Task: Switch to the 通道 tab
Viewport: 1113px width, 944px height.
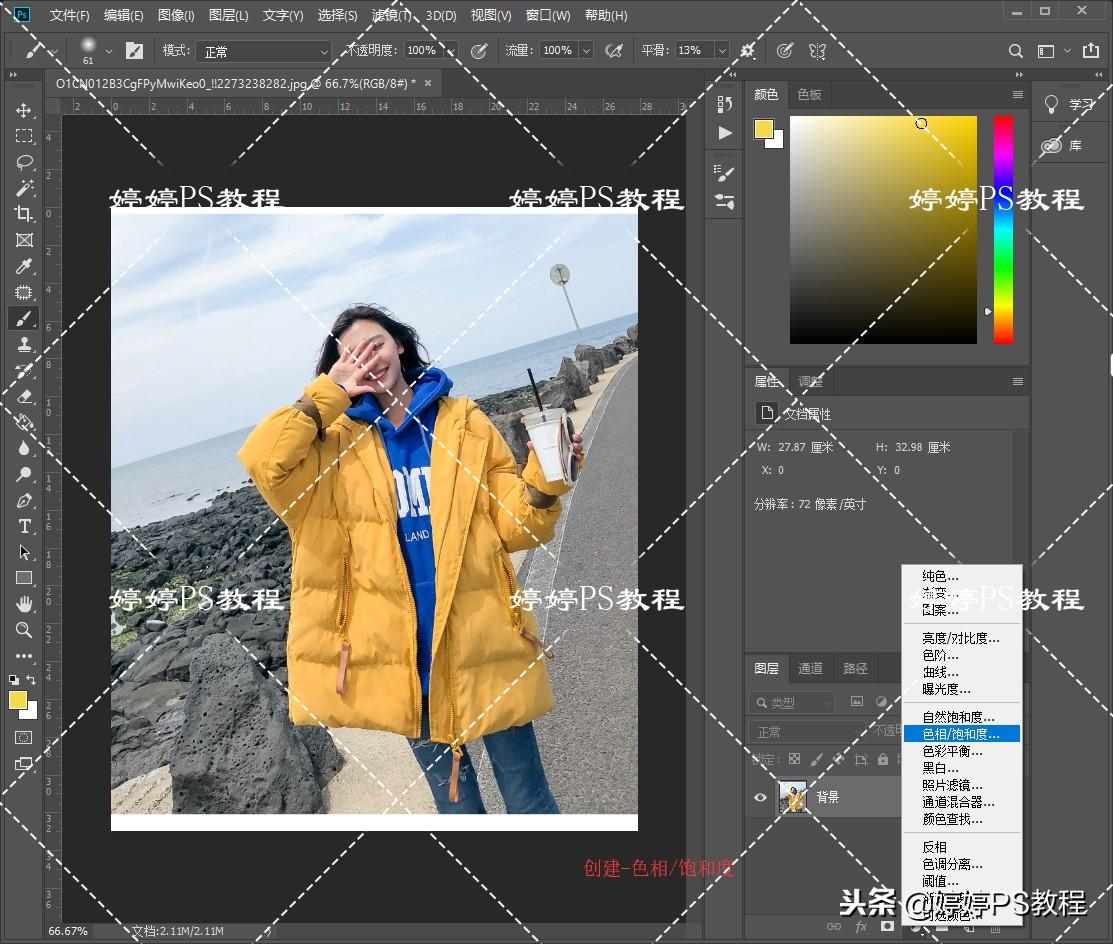Action: [x=810, y=668]
